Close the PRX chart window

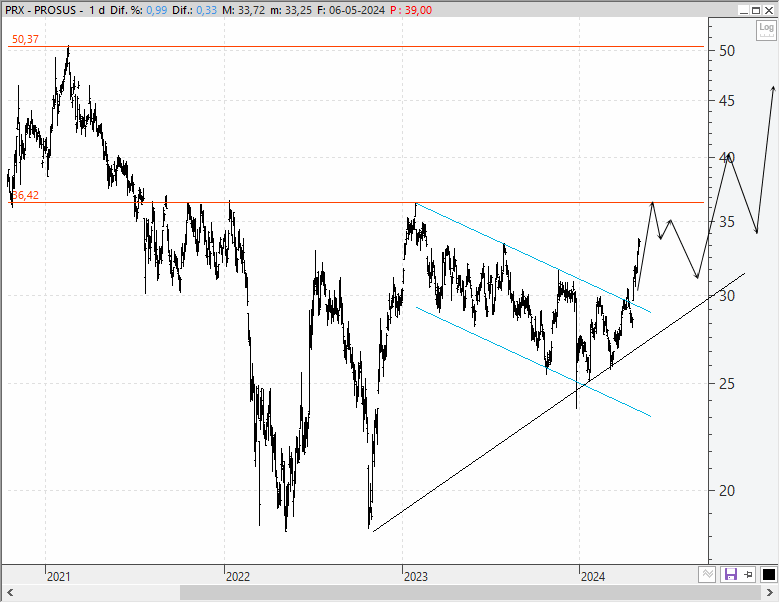[x=769, y=10]
